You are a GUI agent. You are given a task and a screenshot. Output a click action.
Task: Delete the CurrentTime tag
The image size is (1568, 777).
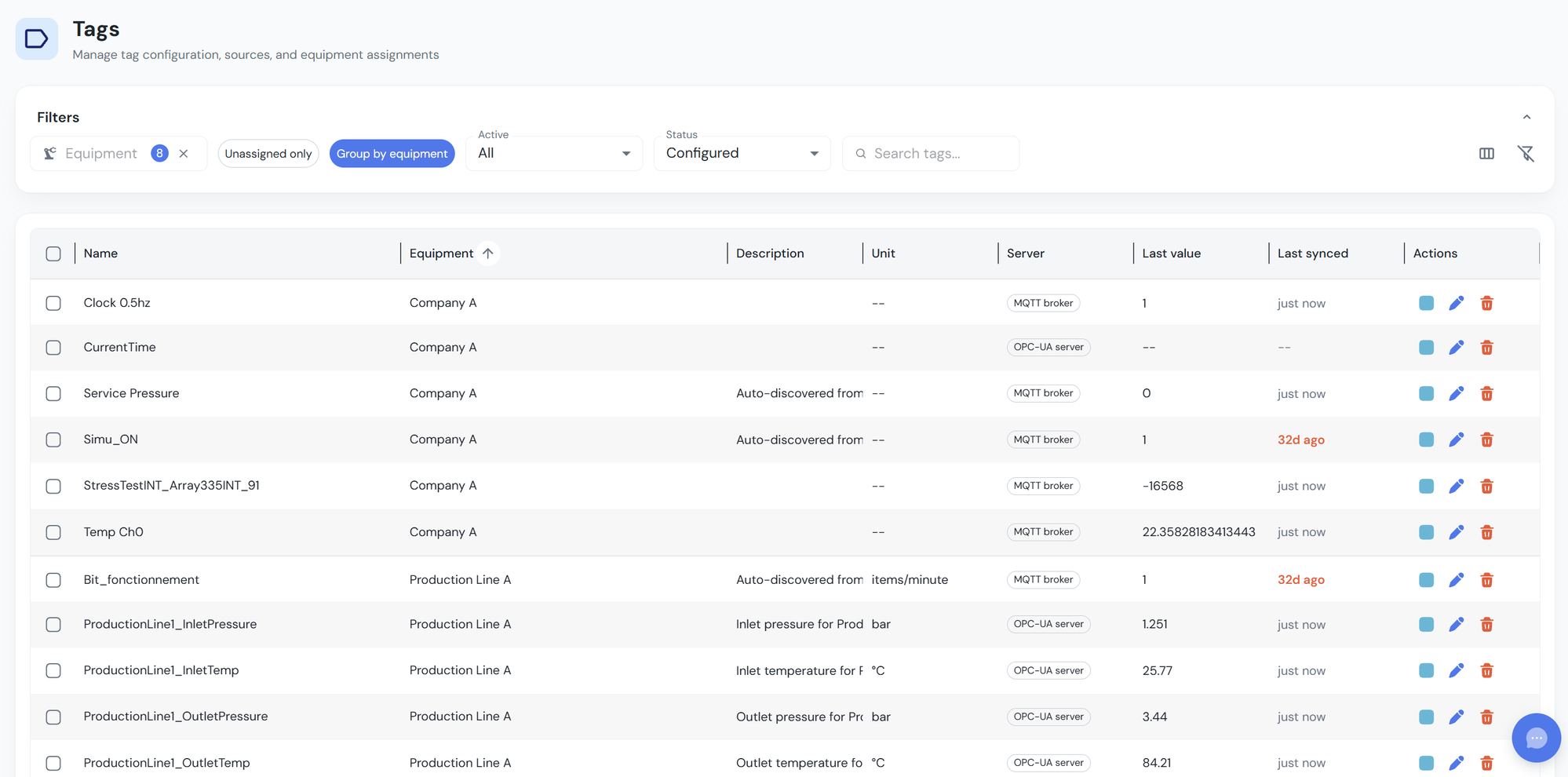click(1486, 348)
